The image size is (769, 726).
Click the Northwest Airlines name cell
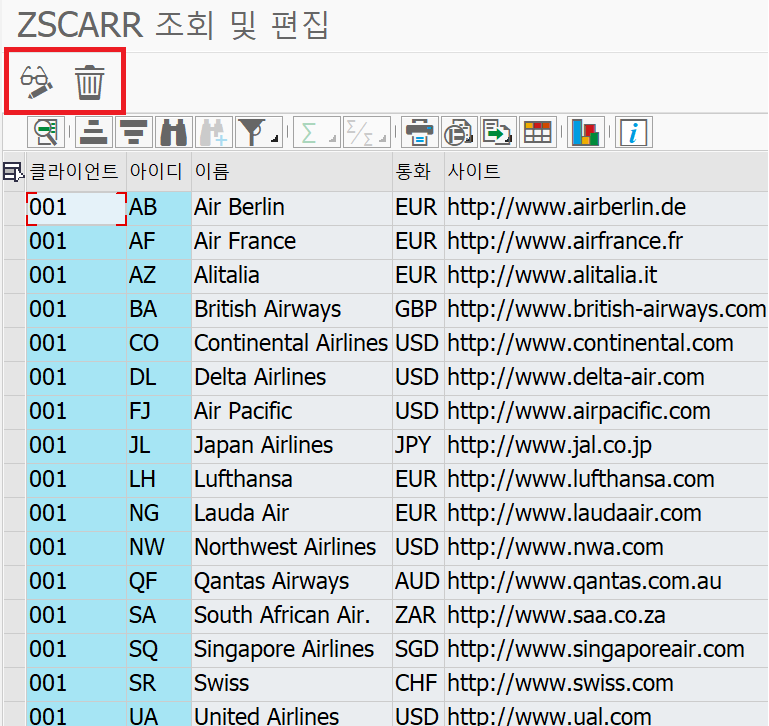tap(292, 548)
